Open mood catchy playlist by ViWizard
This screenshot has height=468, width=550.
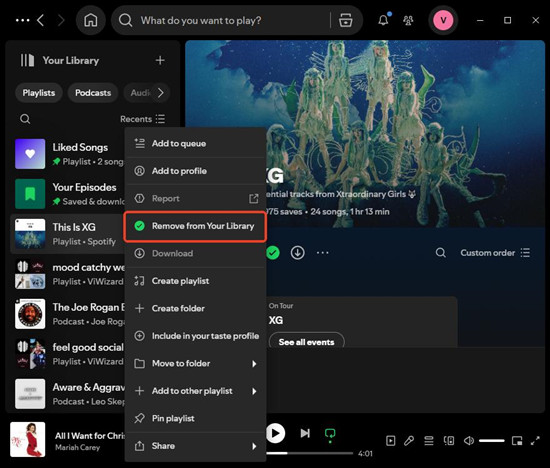click(x=69, y=274)
